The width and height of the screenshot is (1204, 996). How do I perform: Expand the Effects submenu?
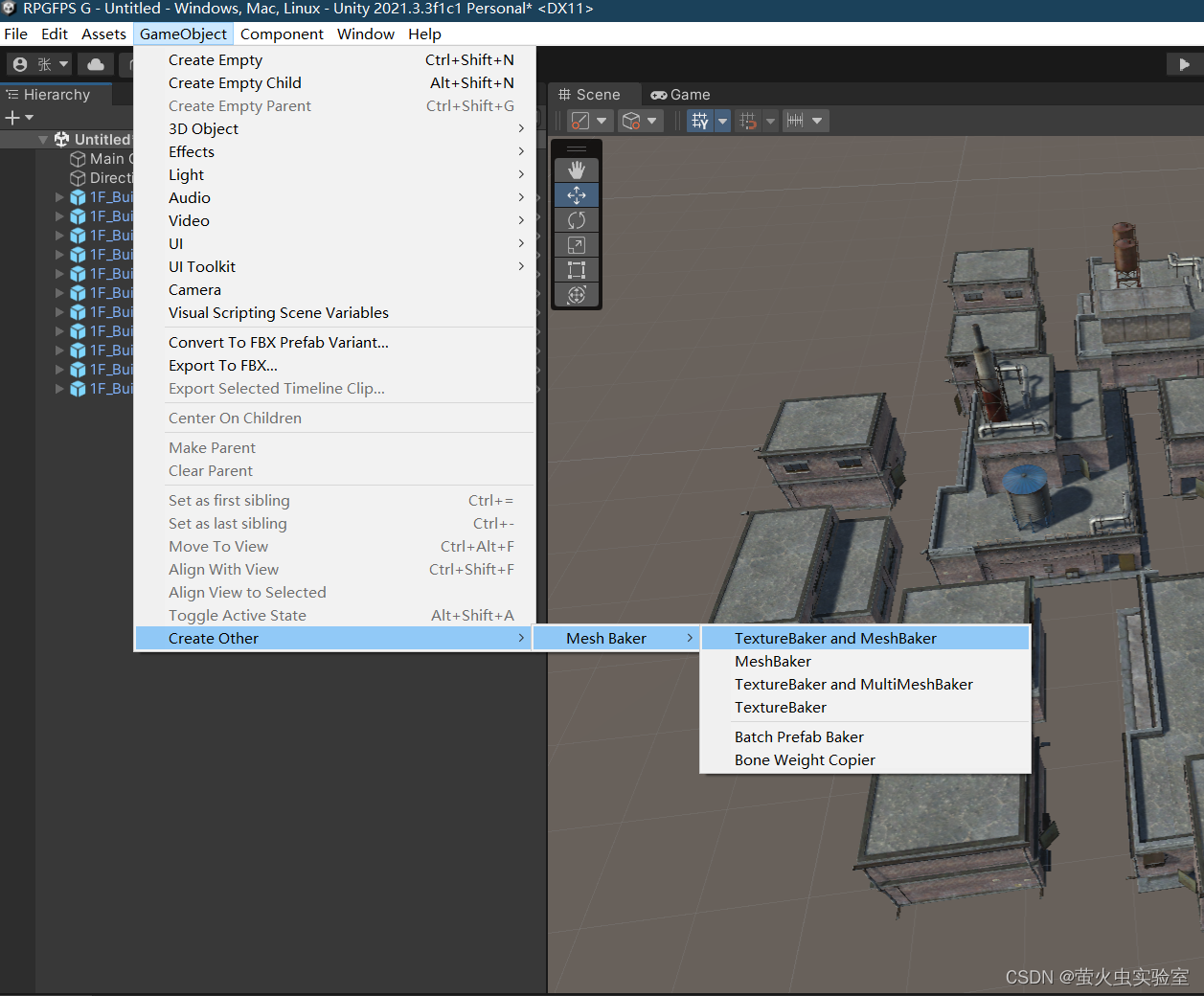click(334, 152)
